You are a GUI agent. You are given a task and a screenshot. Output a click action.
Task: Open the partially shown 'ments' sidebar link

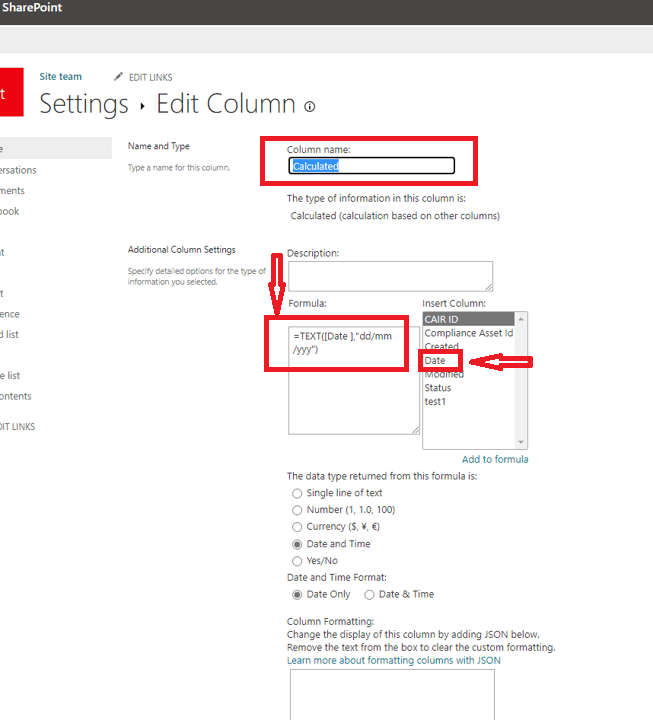pyautogui.click(x=12, y=191)
